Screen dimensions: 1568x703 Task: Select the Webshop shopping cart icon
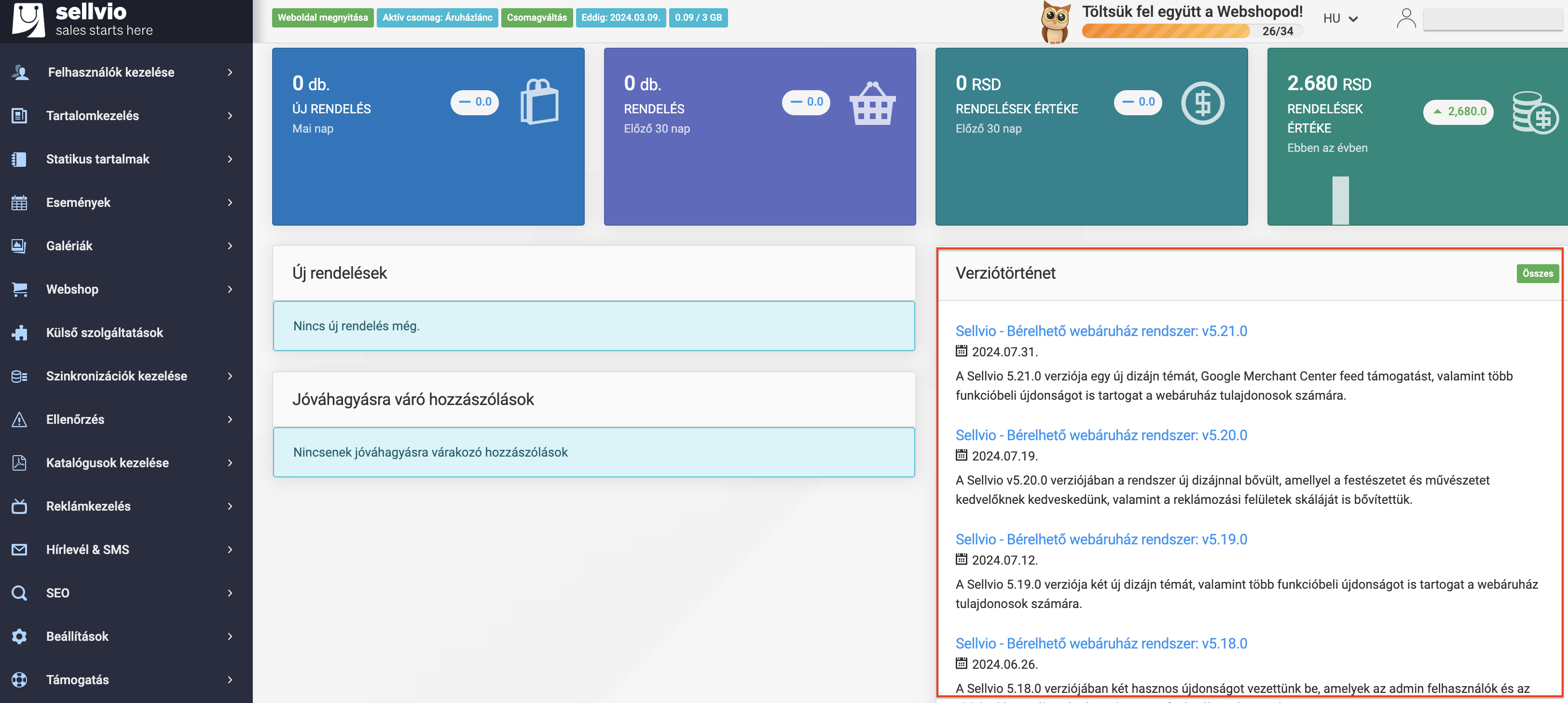point(19,289)
